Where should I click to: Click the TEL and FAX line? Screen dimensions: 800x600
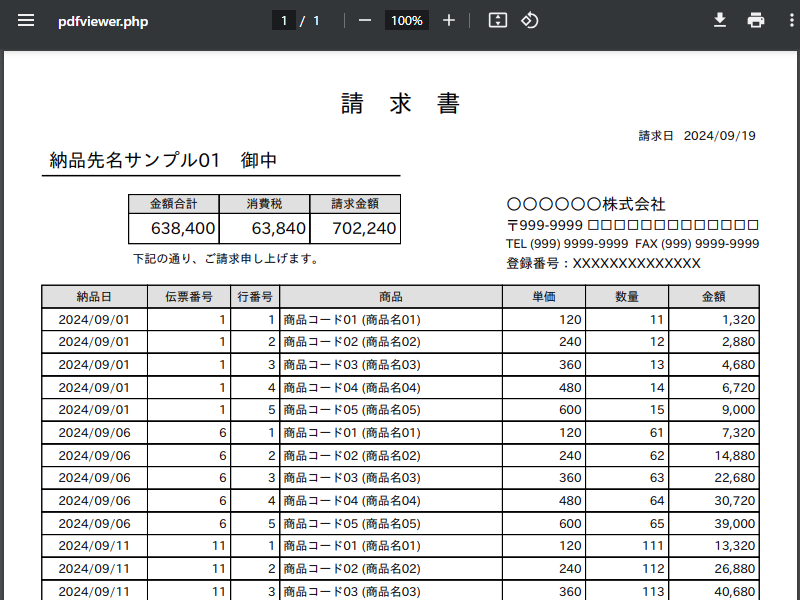pyautogui.click(x=633, y=244)
